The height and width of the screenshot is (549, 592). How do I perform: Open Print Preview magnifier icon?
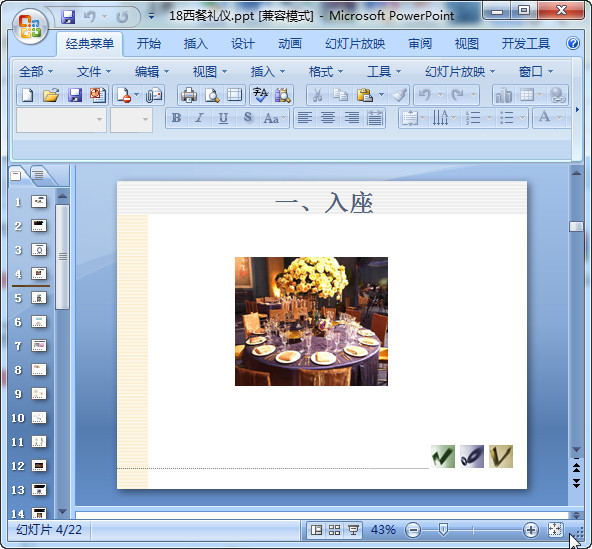212,95
